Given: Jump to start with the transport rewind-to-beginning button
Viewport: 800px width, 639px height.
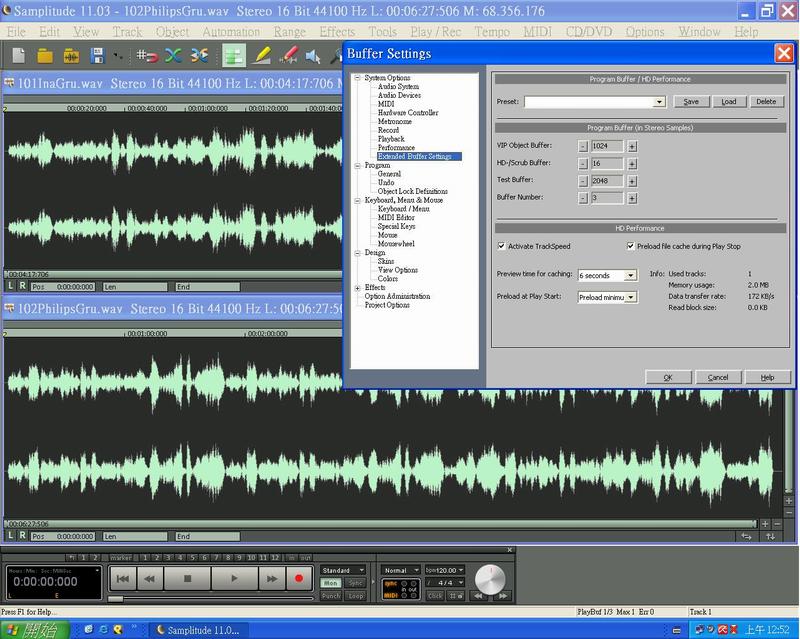Looking at the screenshot, I should (x=122, y=578).
